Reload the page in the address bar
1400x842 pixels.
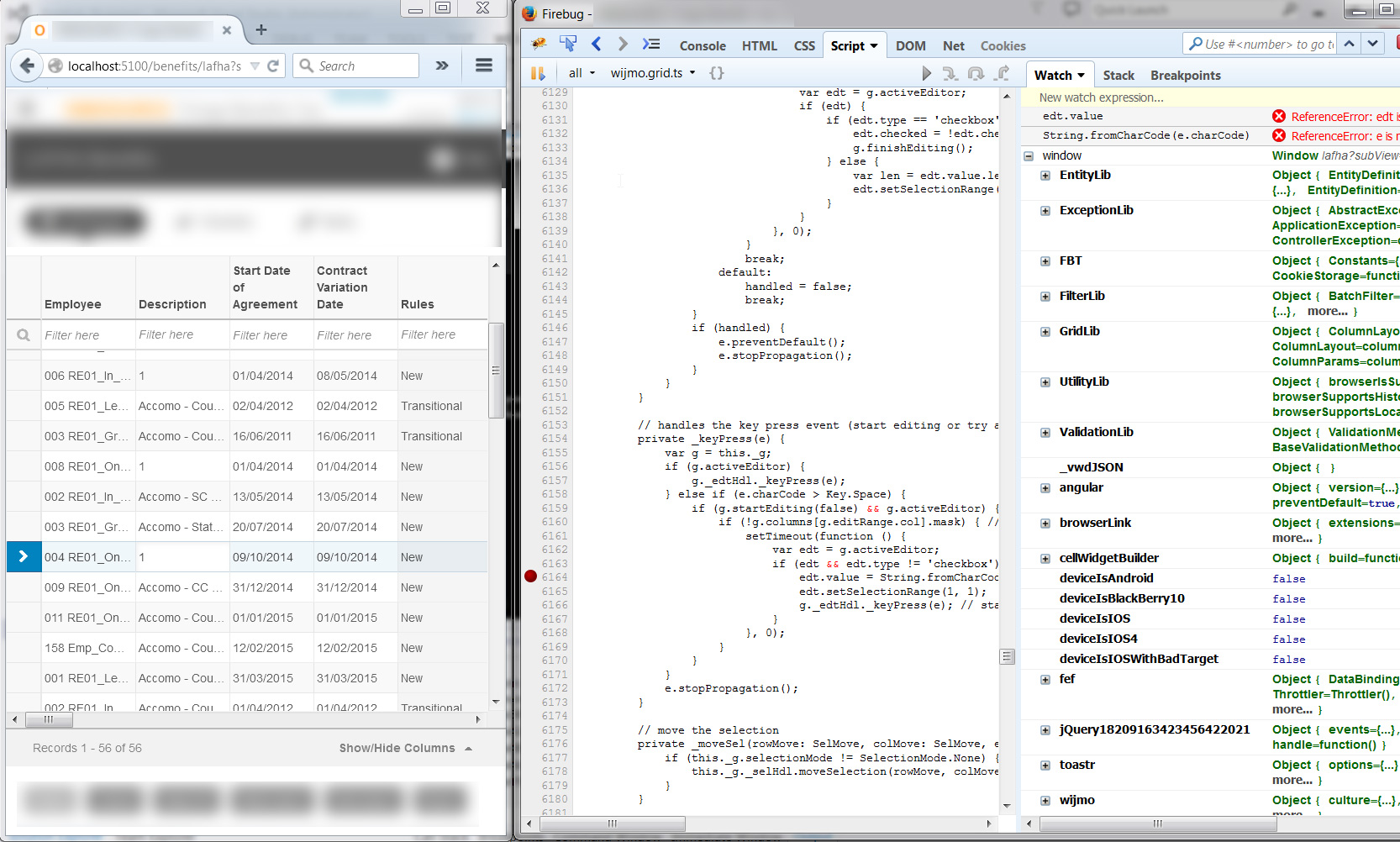(273, 66)
